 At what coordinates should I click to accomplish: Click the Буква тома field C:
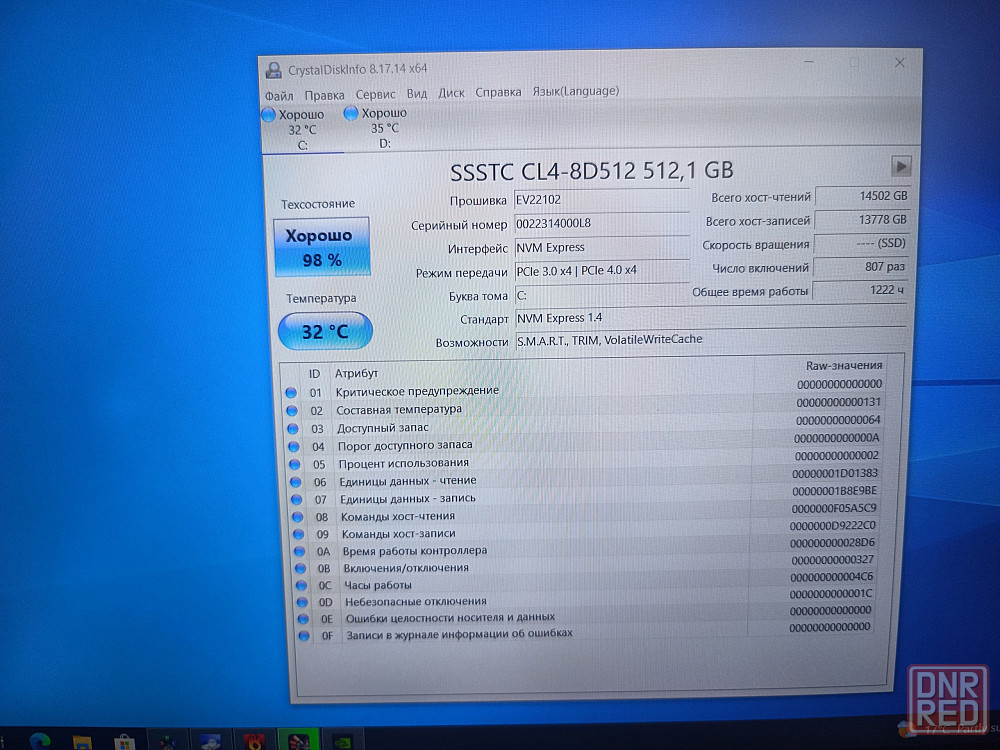pos(601,295)
